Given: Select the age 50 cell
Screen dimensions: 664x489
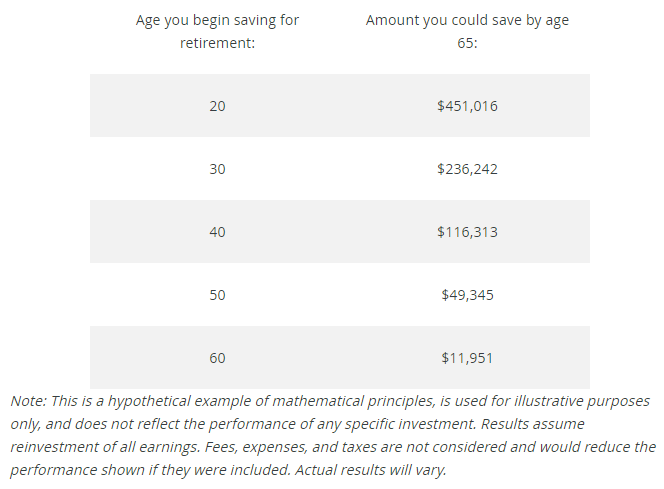Looking at the screenshot, I should [x=217, y=295].
